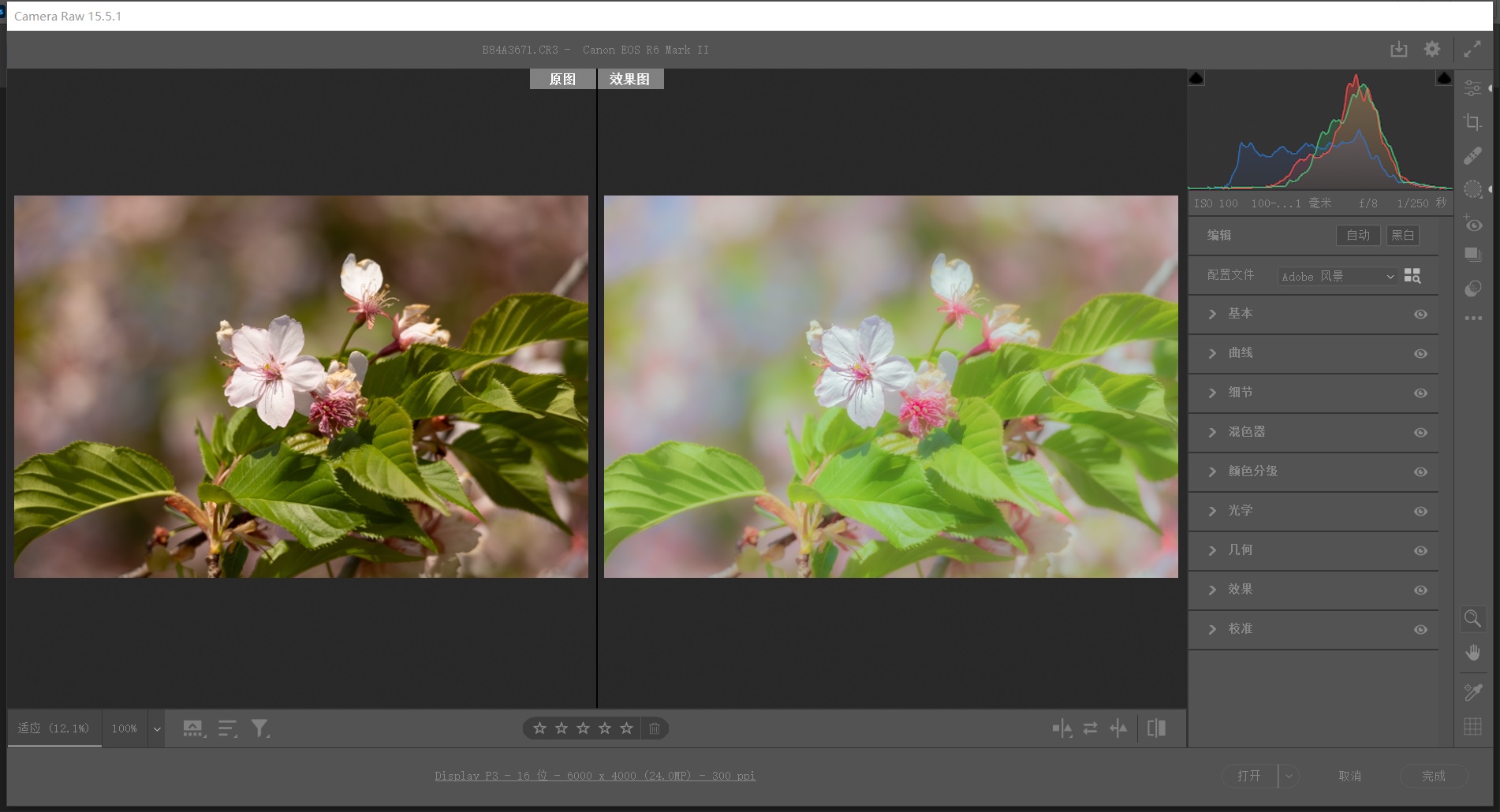Browse profiles with the grid search icon
This screenshot has width=1500, height=812.
click(x=1412, y=276)
